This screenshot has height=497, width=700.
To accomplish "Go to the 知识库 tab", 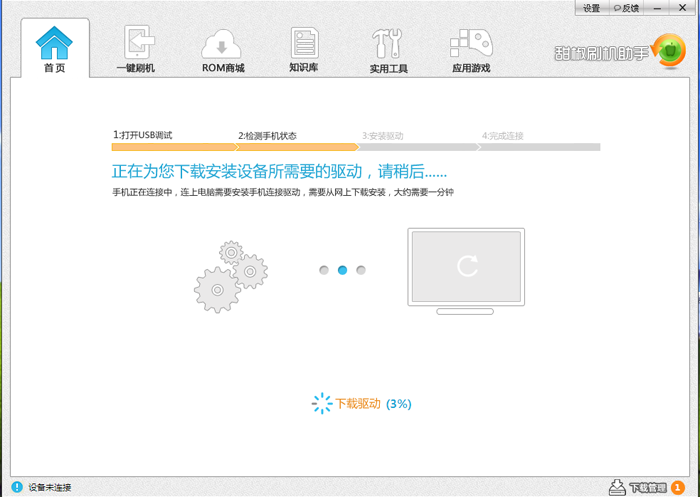I will click(x=304, y=49).
